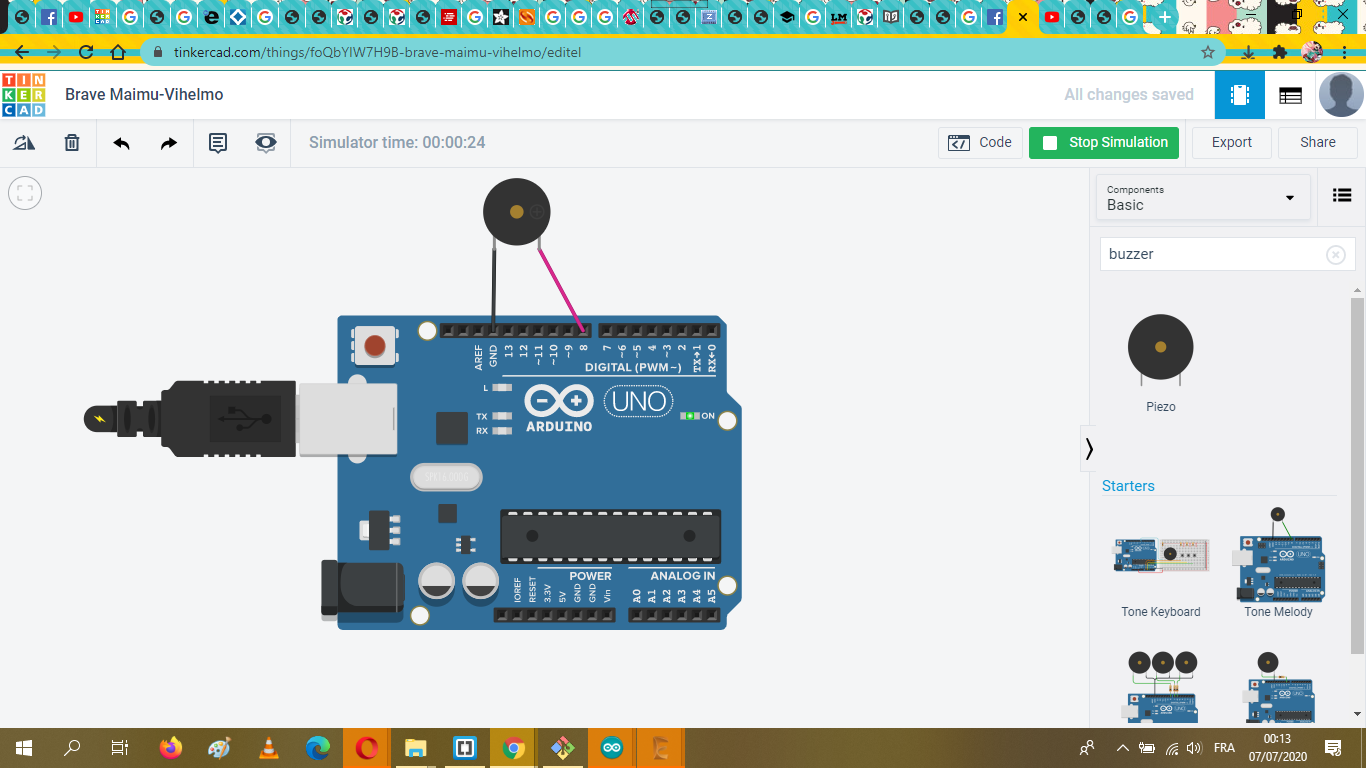Toggle components list view icon

pos(1342,196)
